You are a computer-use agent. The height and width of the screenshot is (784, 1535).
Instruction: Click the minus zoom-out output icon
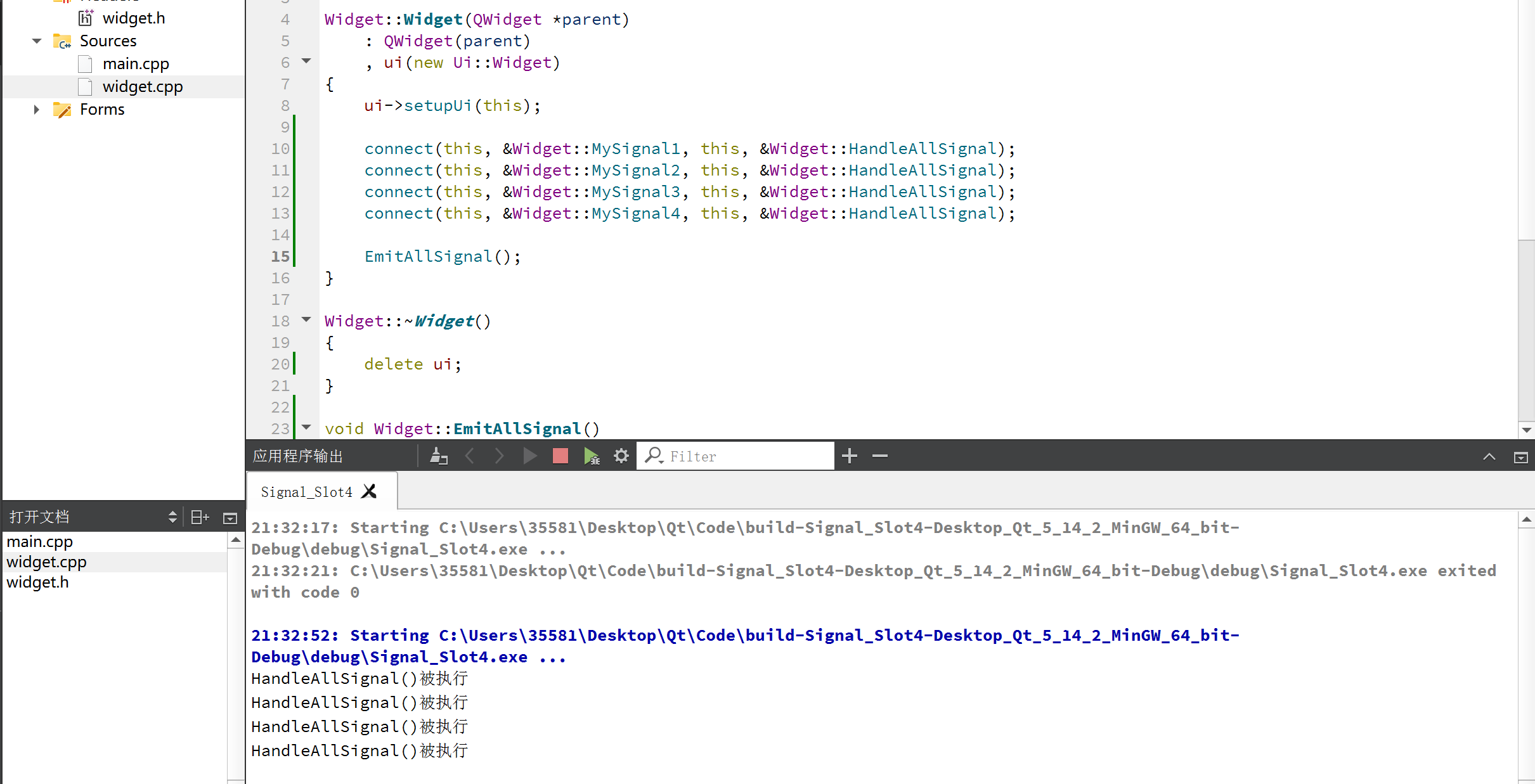[880, 456]
